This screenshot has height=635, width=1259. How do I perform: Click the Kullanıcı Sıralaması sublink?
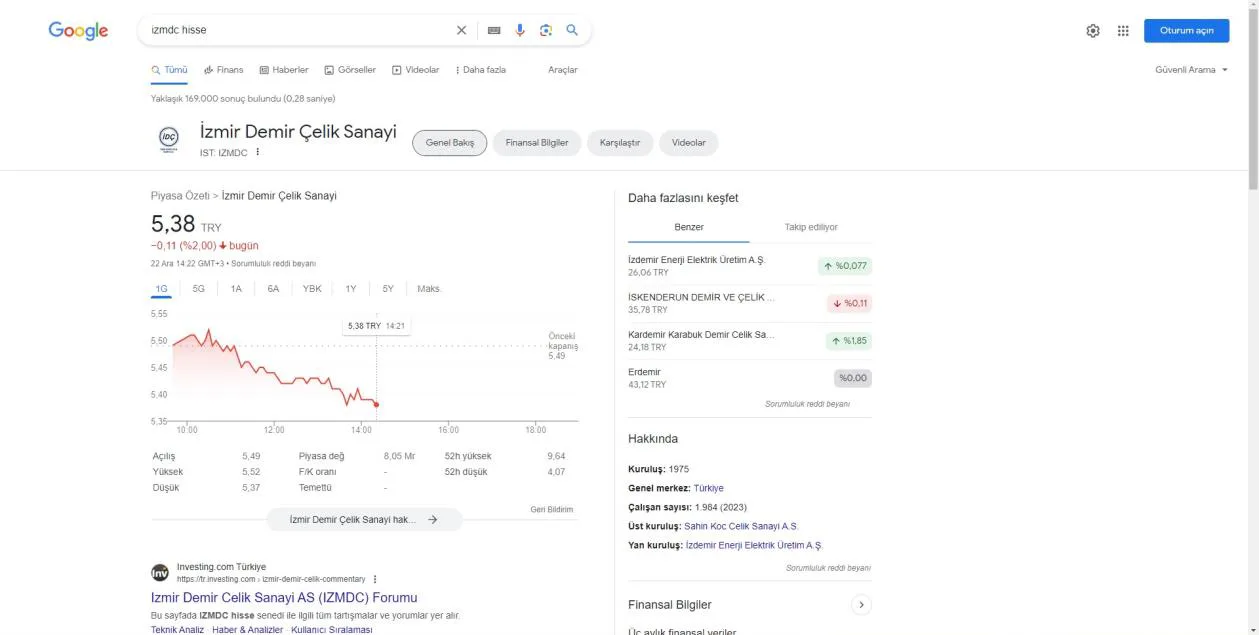point(332,630)
